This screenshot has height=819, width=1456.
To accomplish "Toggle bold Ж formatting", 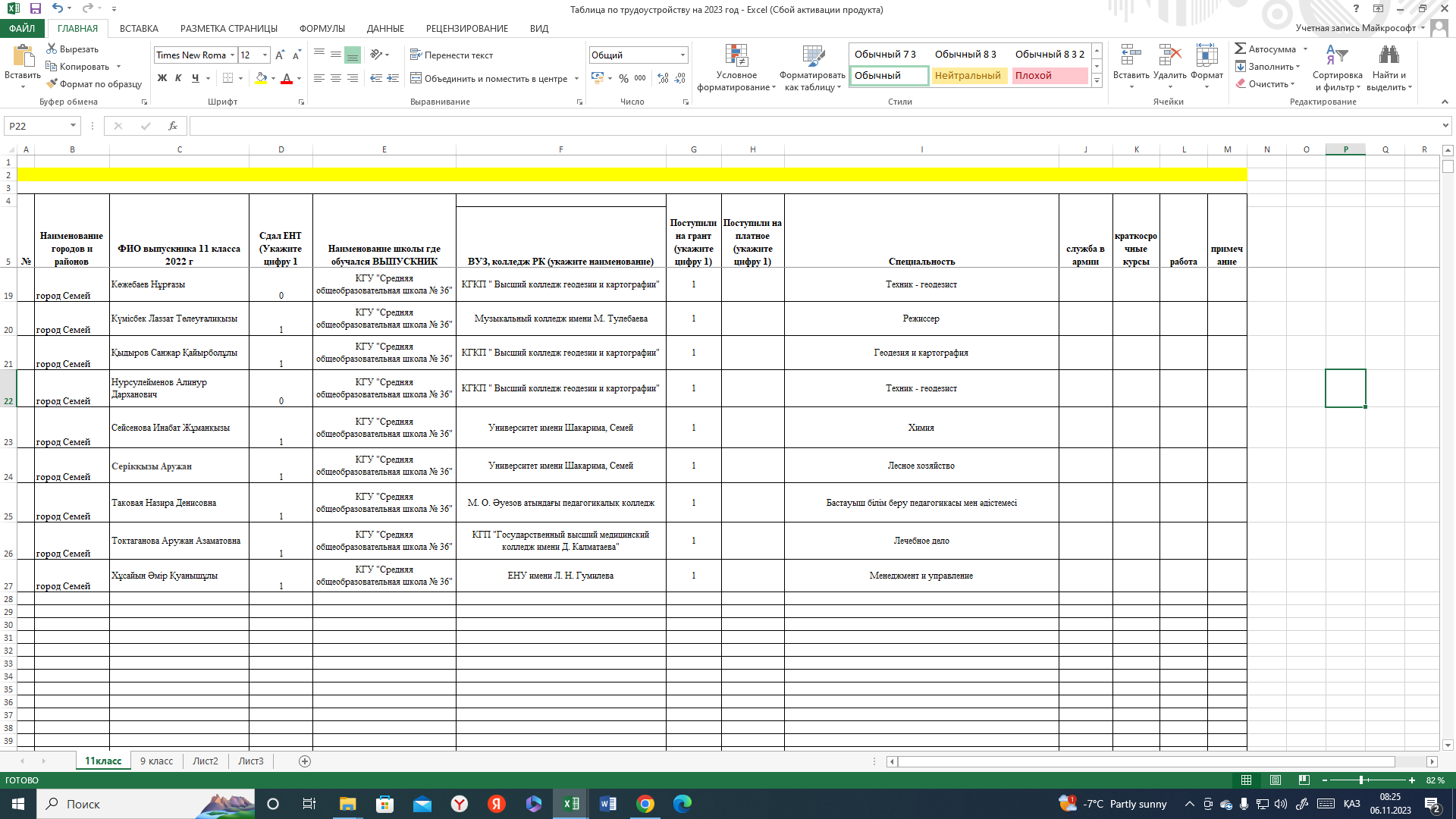I will (x=162, y=78).
